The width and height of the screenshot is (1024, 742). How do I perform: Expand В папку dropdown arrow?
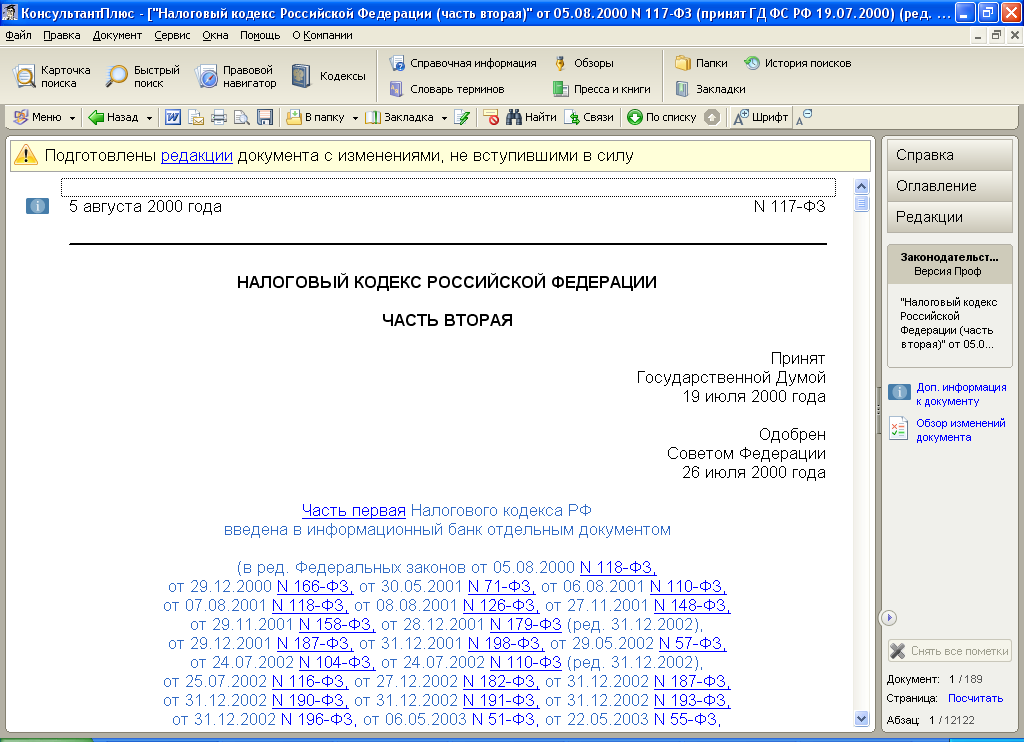[355, 118]
